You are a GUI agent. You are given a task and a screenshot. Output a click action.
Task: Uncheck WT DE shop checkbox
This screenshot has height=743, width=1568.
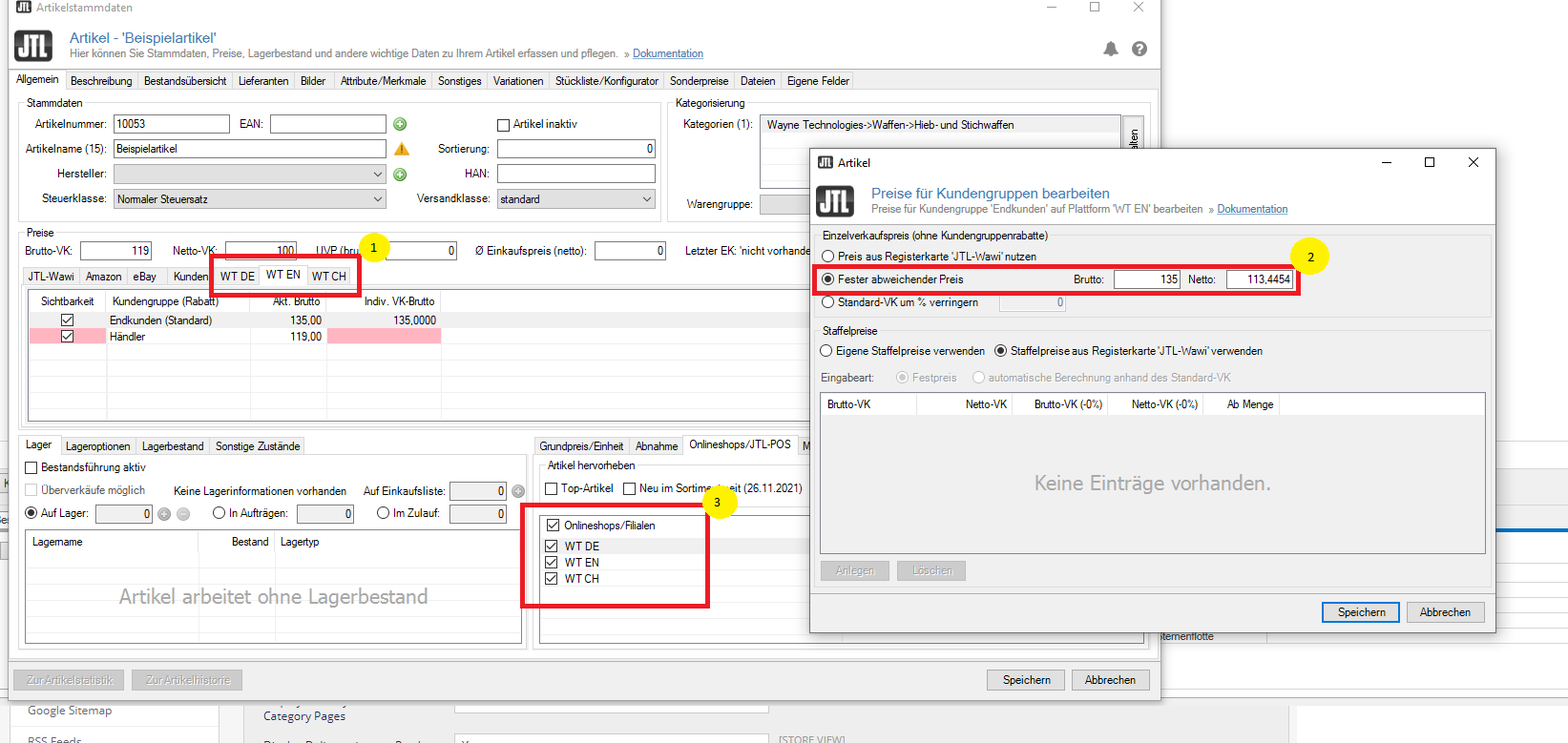[552, 547]
